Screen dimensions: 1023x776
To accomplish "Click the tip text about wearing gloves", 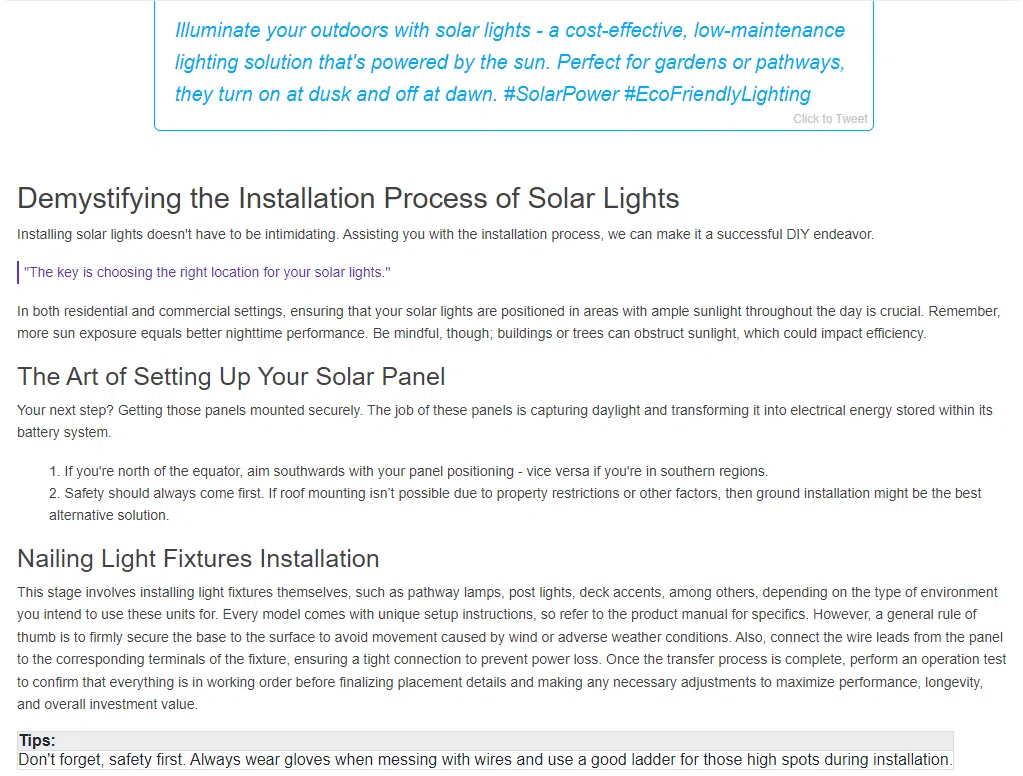I will coord(484,760).
